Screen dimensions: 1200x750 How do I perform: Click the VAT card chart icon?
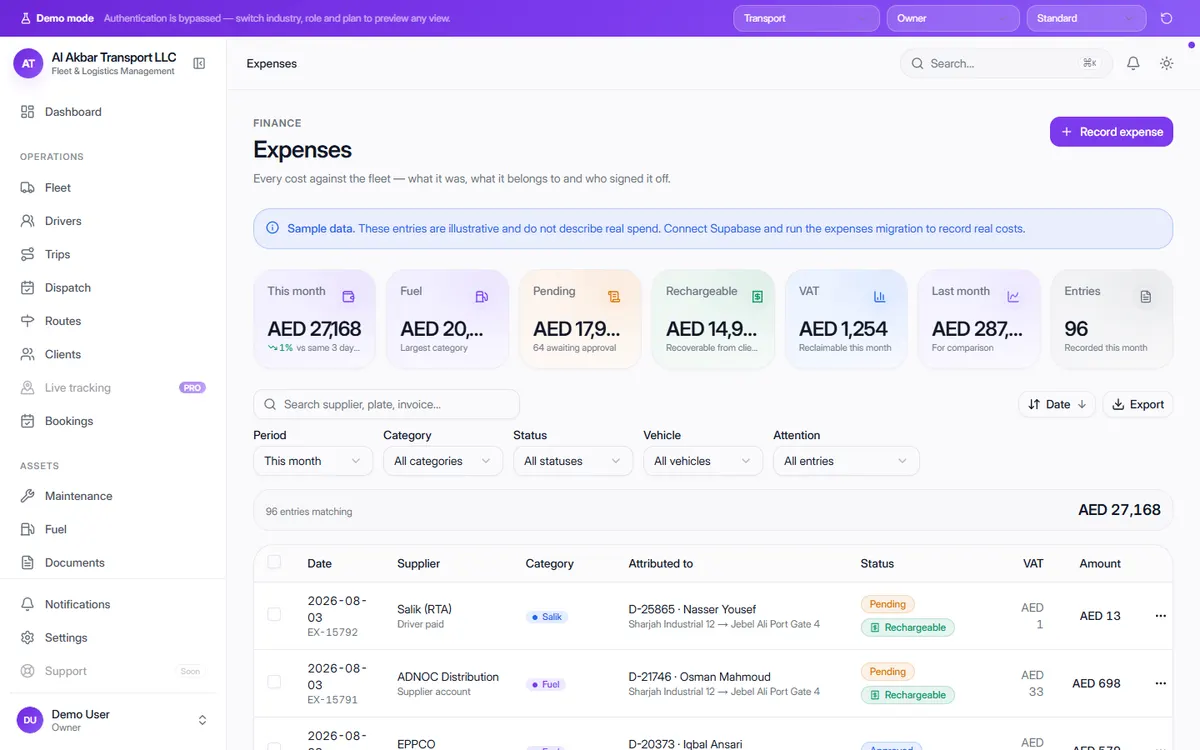click(880, 297)
